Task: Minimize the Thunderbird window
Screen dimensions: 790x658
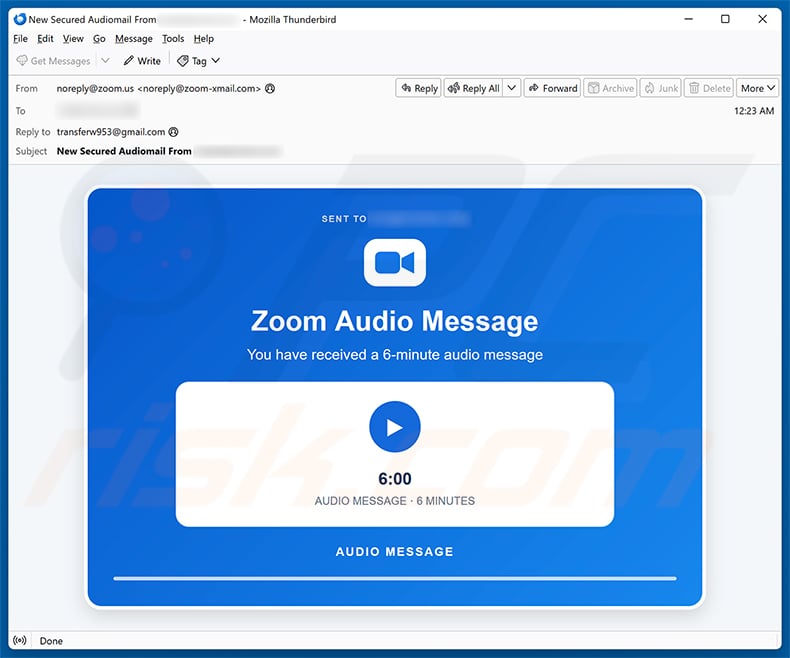Action: point(689,19)
